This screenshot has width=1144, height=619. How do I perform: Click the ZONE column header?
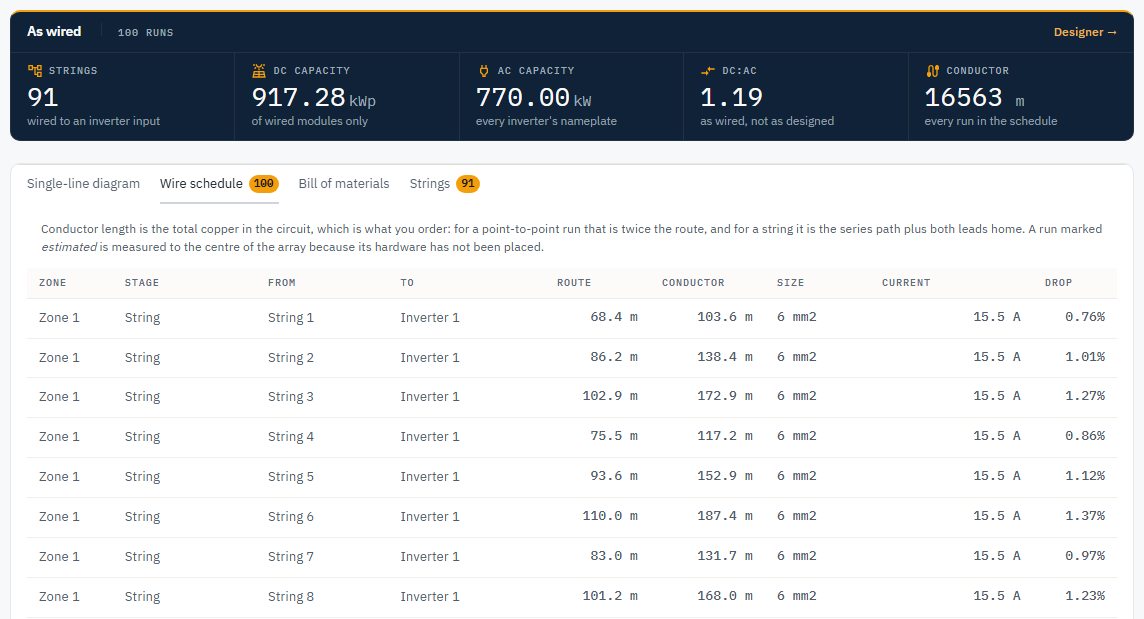pos(53,283)
